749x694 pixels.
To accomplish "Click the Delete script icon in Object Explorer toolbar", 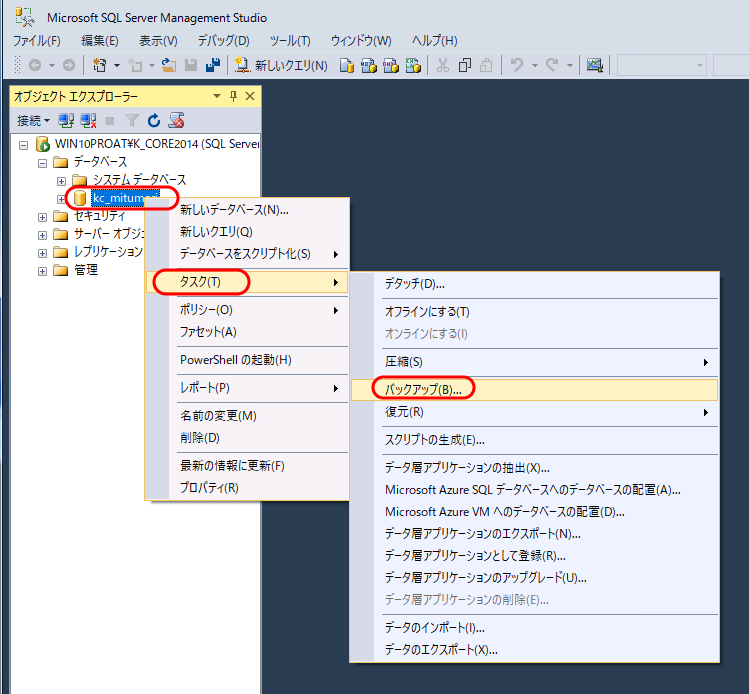I will tap(176, 121).
